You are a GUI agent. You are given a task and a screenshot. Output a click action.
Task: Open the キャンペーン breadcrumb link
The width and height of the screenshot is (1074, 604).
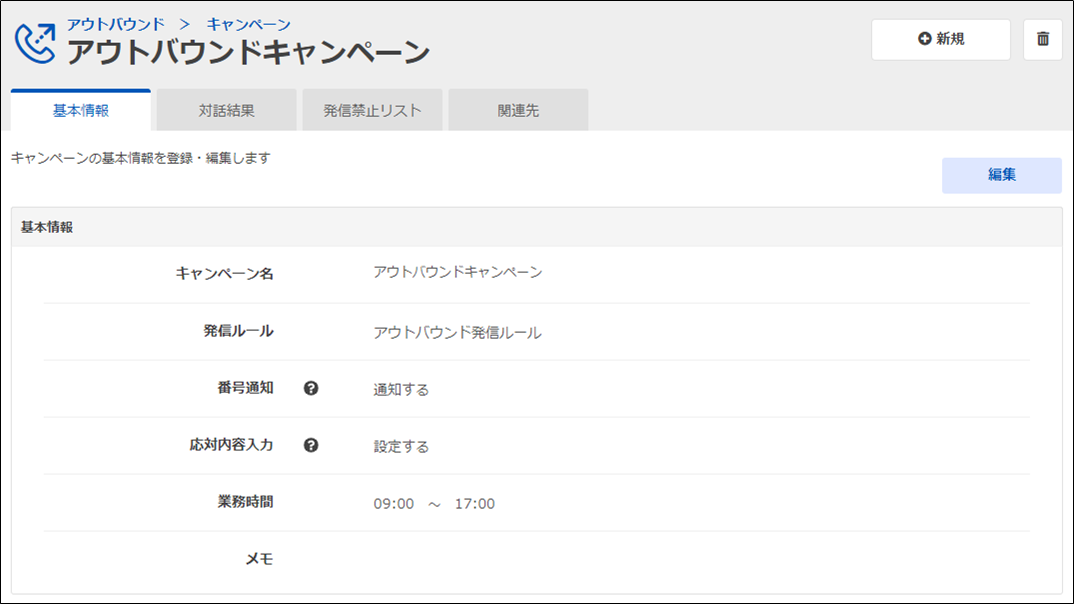click(x=249, y=25)
